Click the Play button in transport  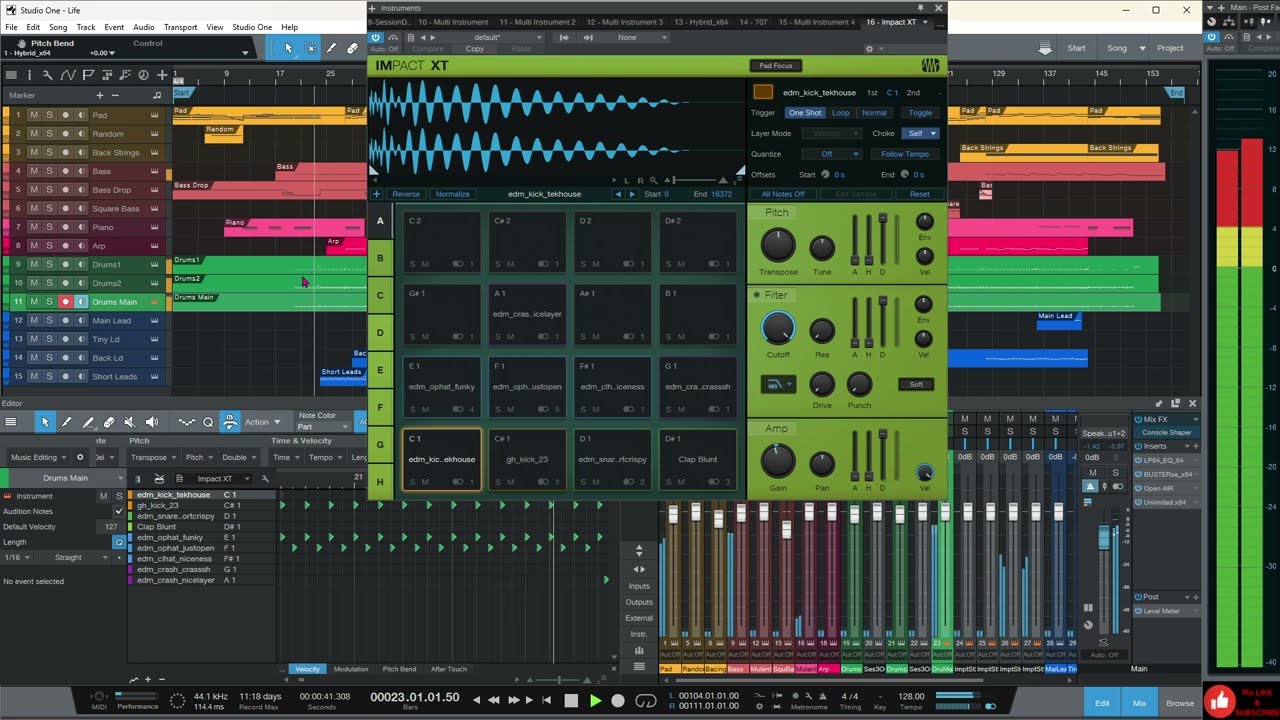coord(595,701)
